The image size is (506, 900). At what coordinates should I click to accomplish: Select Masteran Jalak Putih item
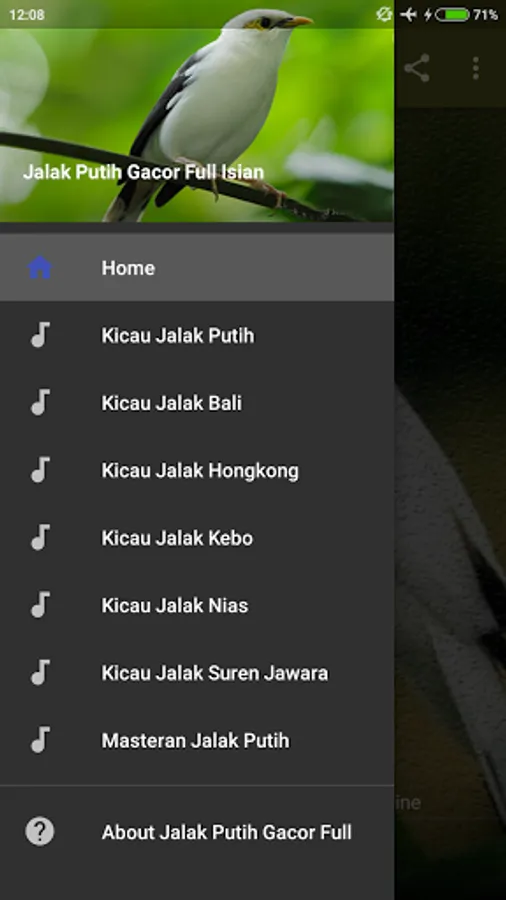tap(197, 740)
